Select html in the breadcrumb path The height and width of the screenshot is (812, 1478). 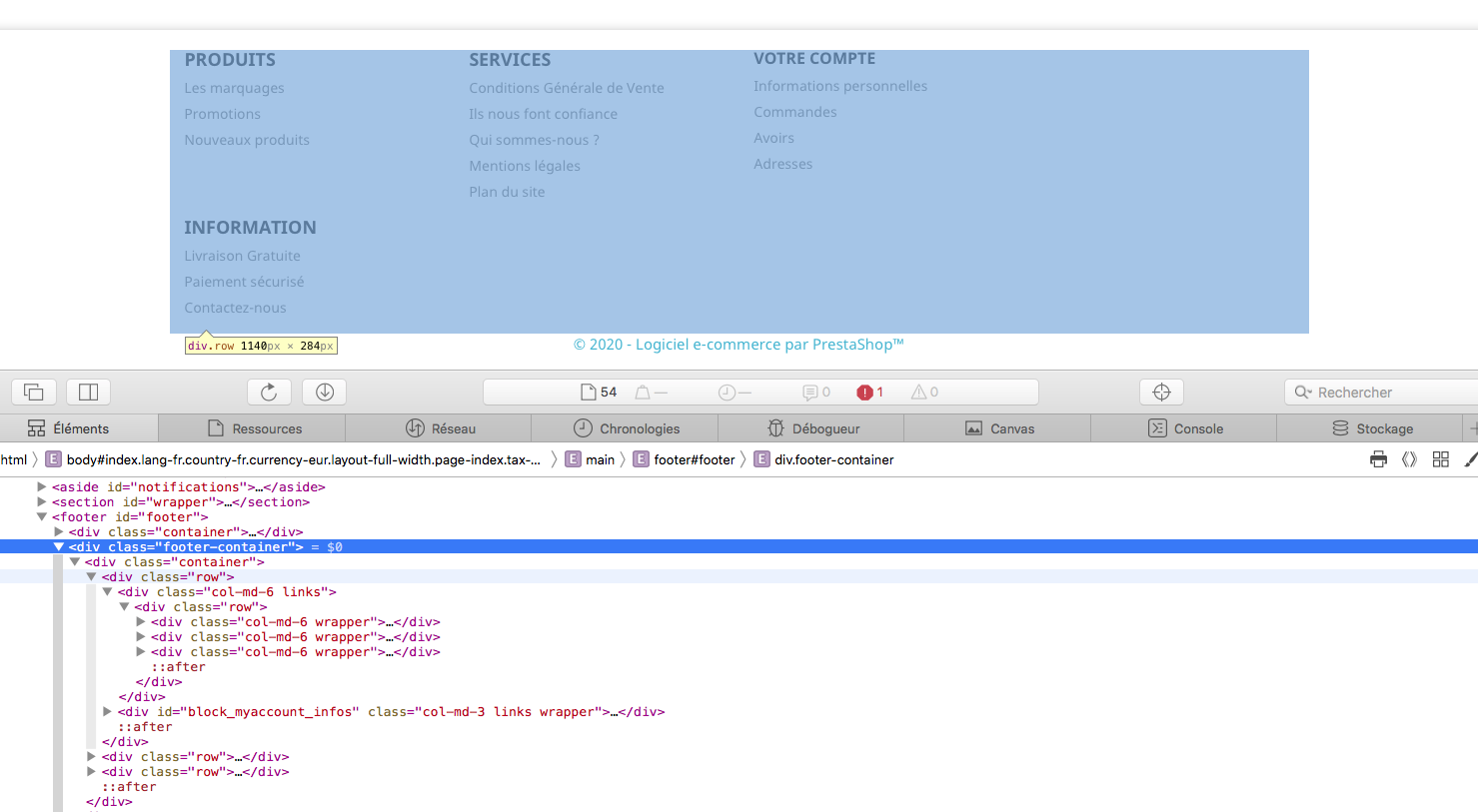(x=14, y=459)
